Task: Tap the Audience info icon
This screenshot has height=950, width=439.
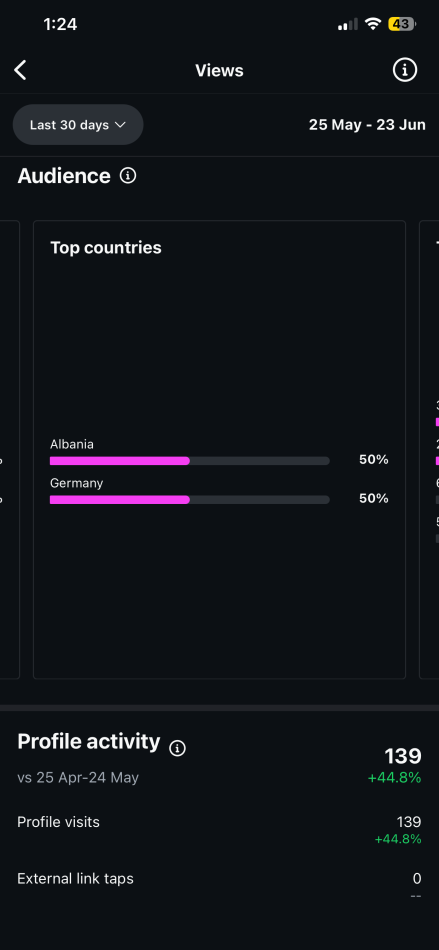Action: [x=128, y=176]
